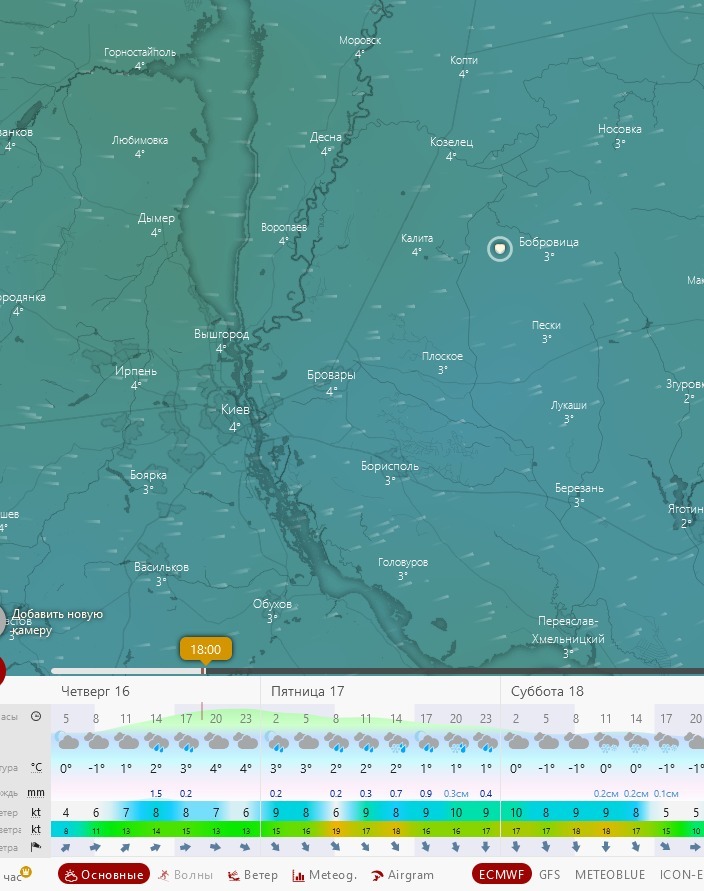Click the Калита city label
Image resolution: width=704 pixels, height=891 pixels.
pos(416,238)
